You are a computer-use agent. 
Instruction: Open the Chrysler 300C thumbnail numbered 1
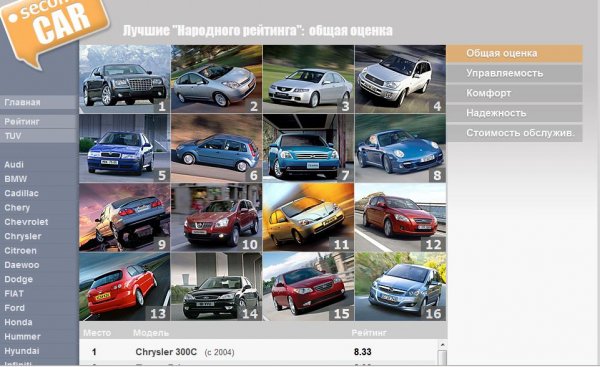(x=125, y=79)
